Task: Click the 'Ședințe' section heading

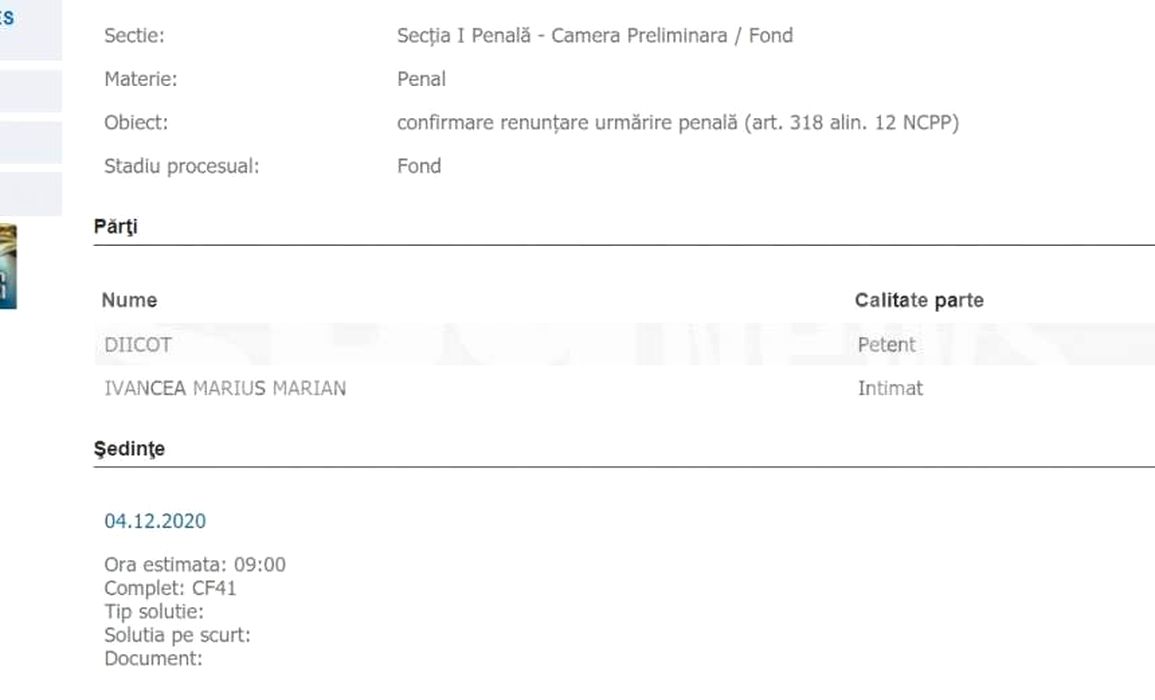Action: coord(129,450)
